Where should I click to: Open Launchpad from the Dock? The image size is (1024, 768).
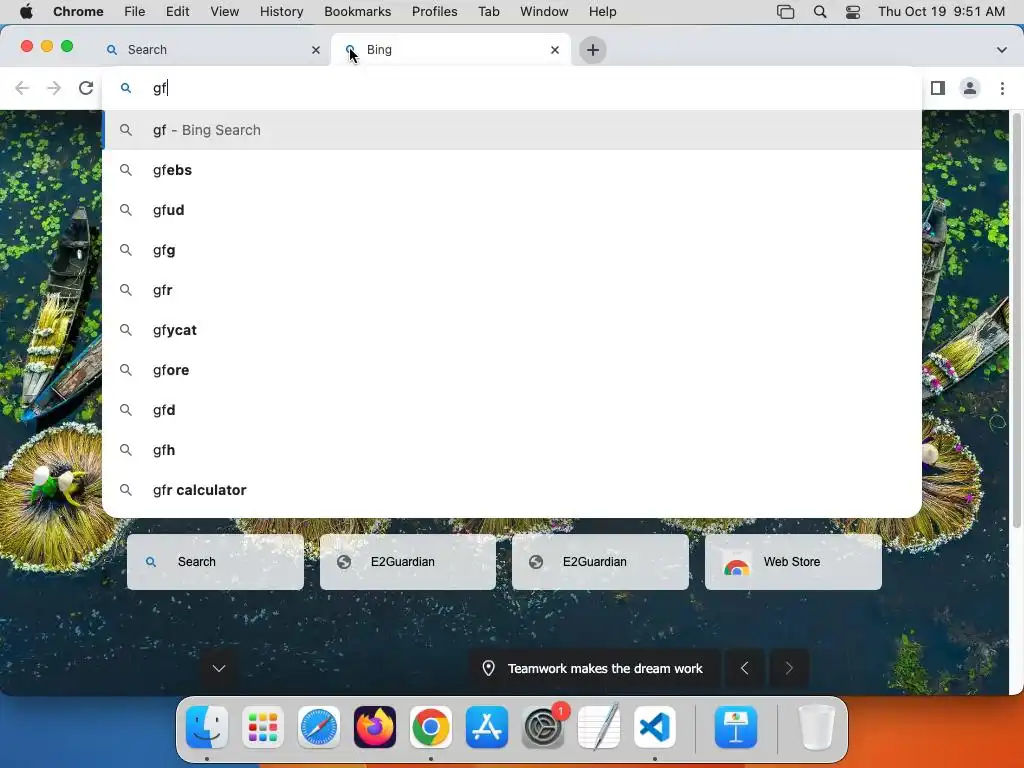(x=263, y=727)
